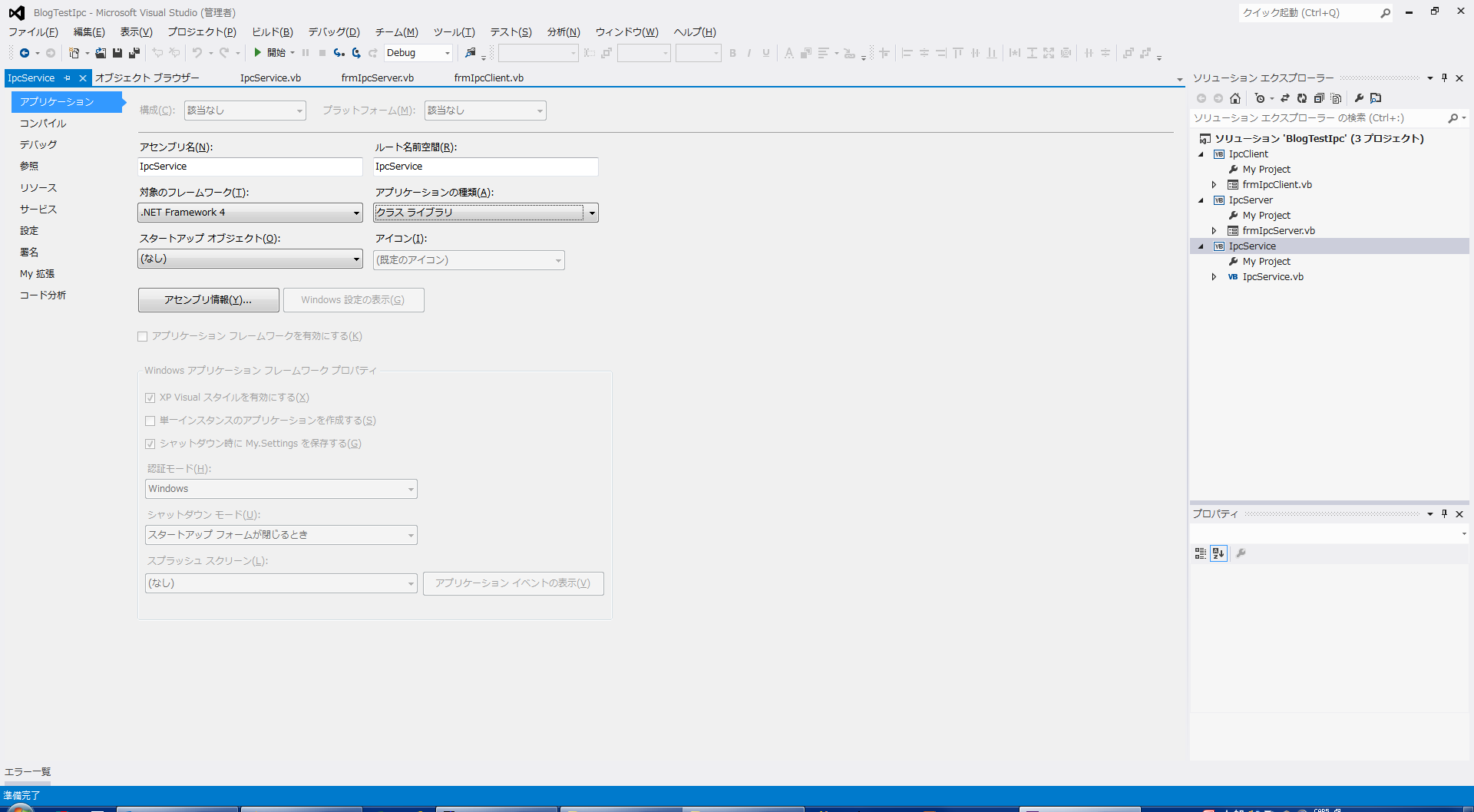1474x812 pixels.
Task: Click the Step Over debug icon
Action: pyautogui.click(x=356, y=53)
